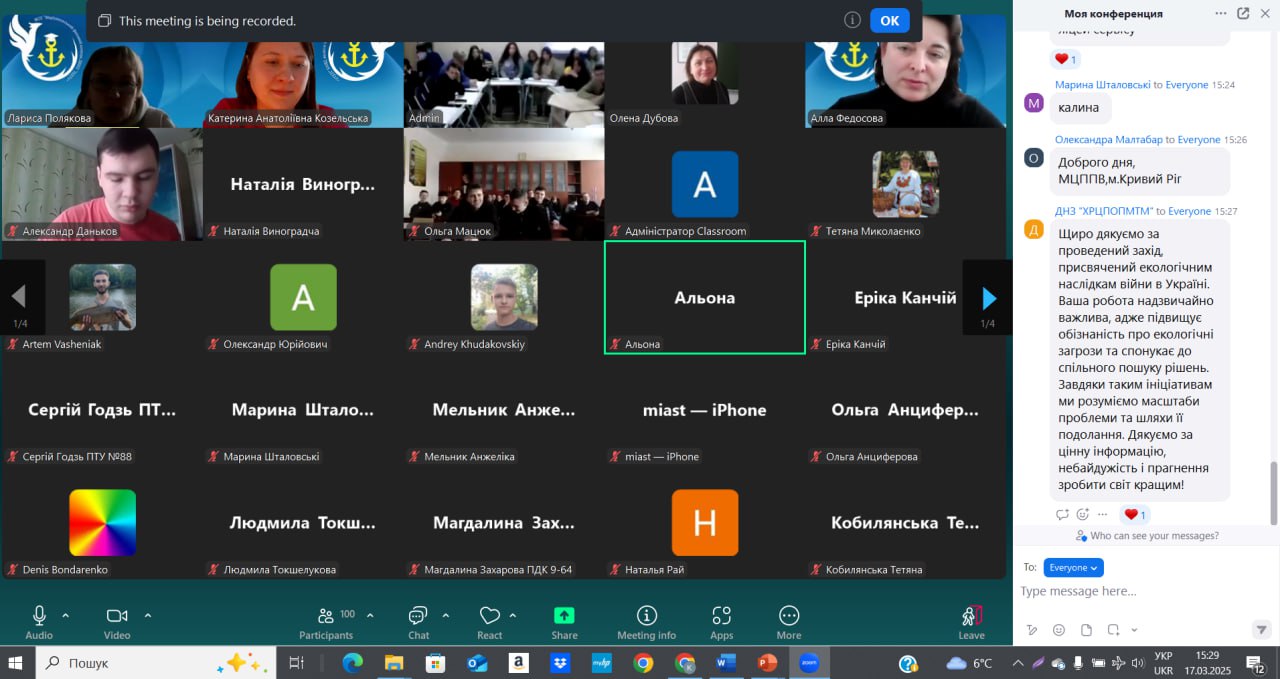1280x679 pixels.
Task: Expand the React options chevron
Action: point(513,615)
